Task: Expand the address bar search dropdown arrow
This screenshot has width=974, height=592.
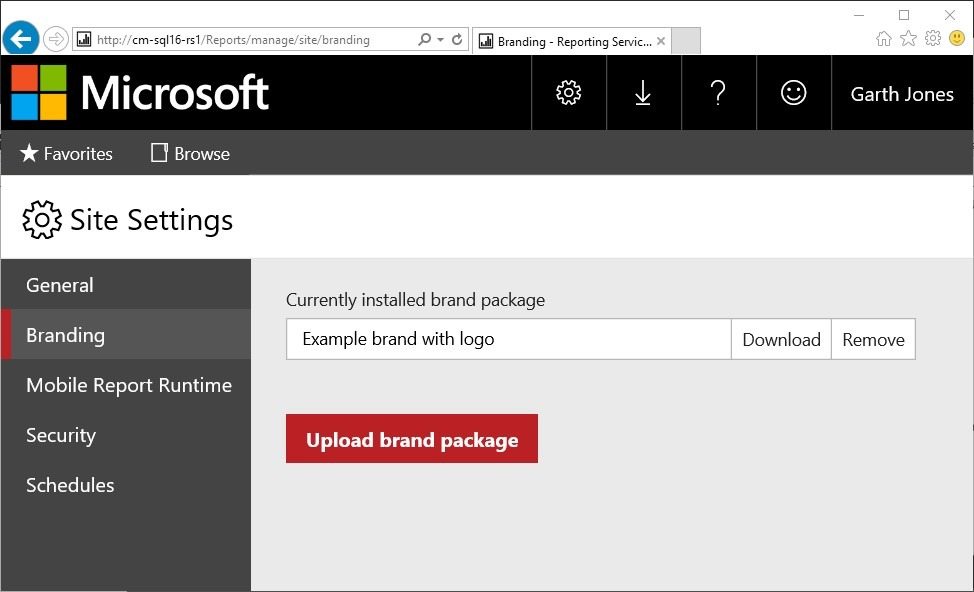Action: pyautogui.click(x=440, y=39)
